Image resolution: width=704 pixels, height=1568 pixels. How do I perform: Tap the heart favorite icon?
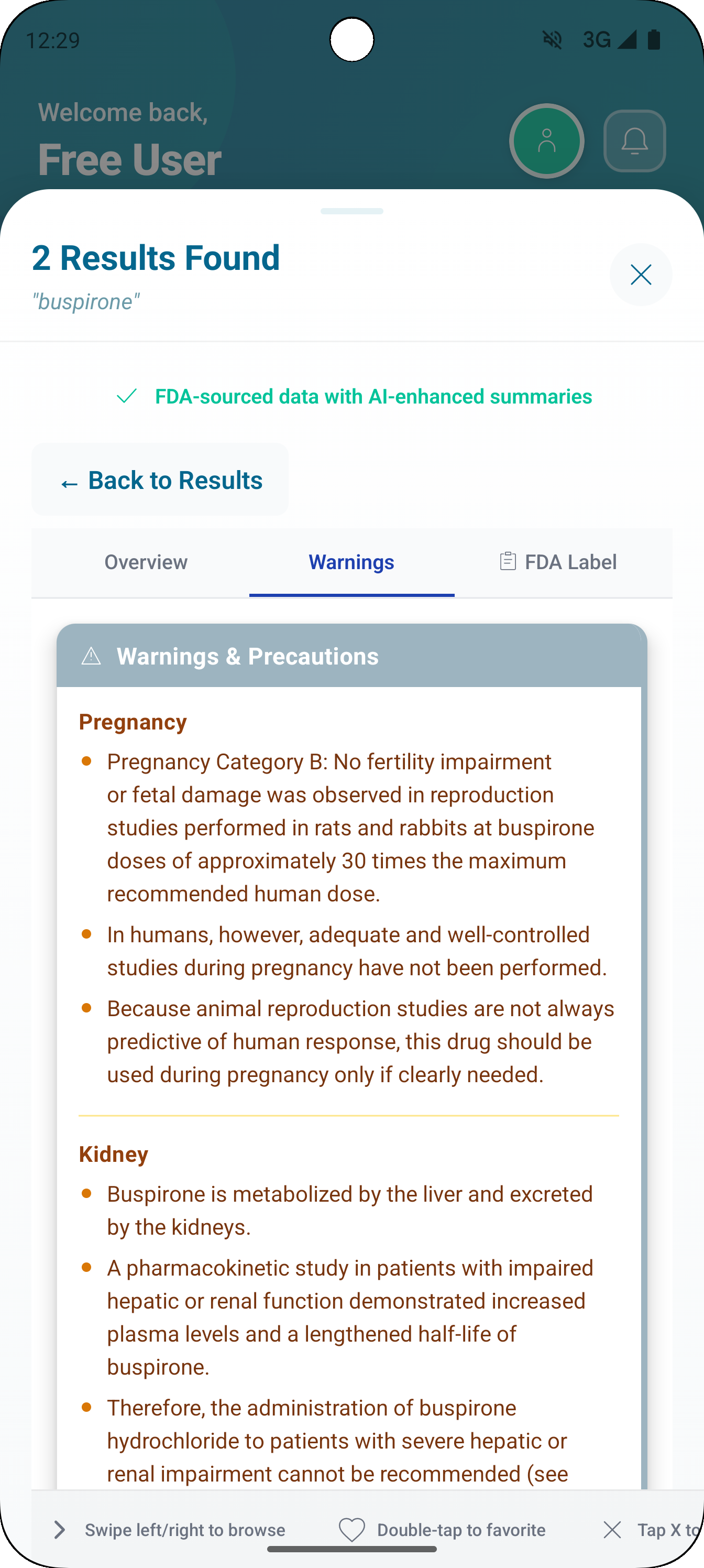351,1530
